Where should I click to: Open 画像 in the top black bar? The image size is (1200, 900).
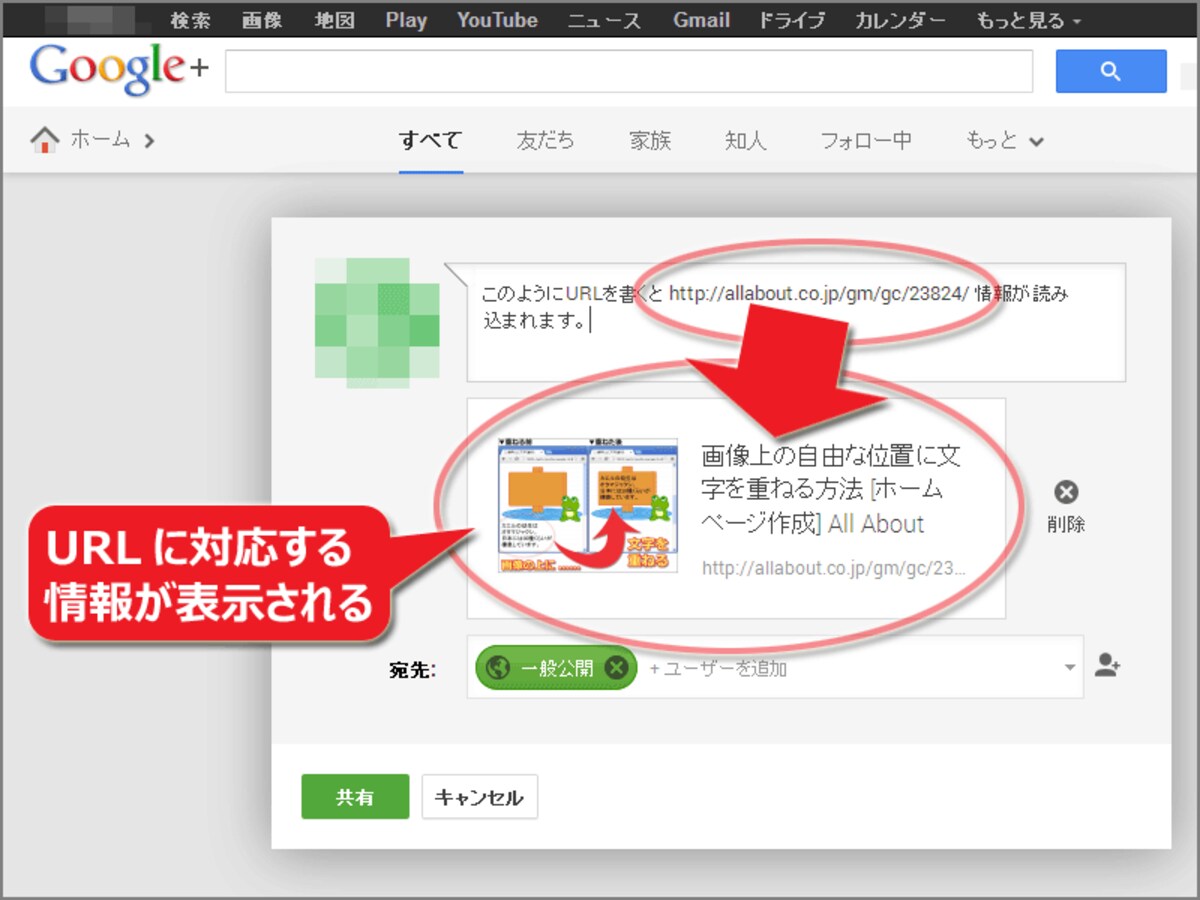262,20
